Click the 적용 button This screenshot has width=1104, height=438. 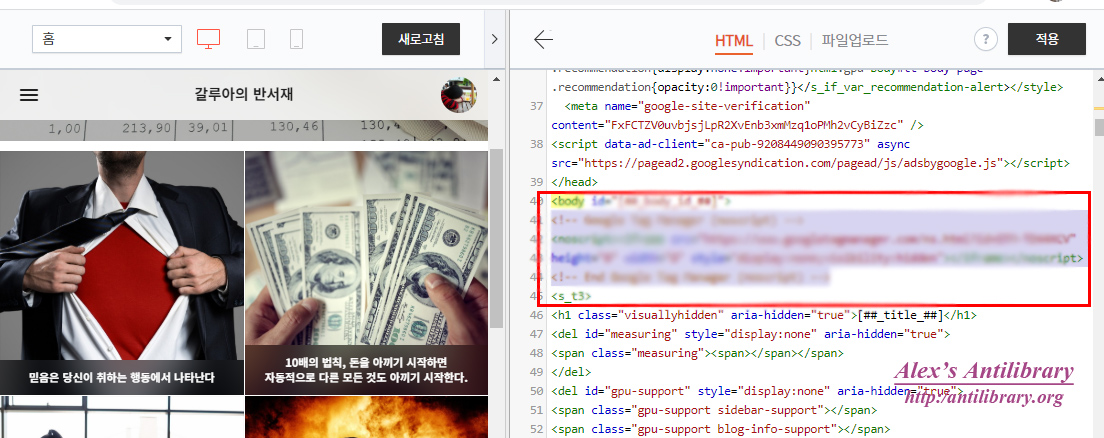(1047, 39)
